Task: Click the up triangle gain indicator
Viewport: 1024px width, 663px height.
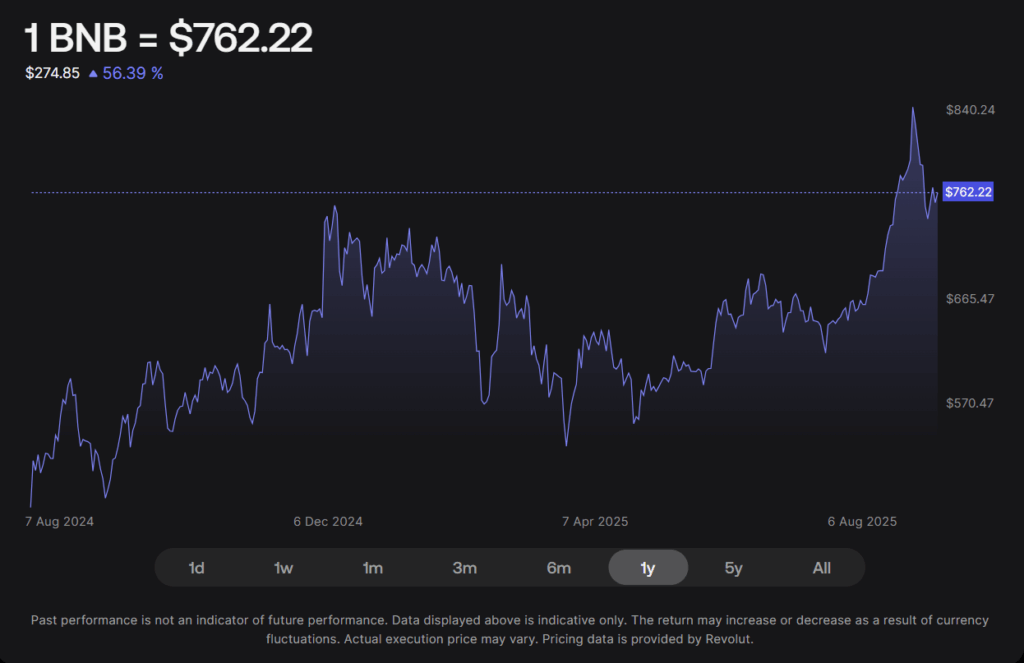Action: pos(93,74)
